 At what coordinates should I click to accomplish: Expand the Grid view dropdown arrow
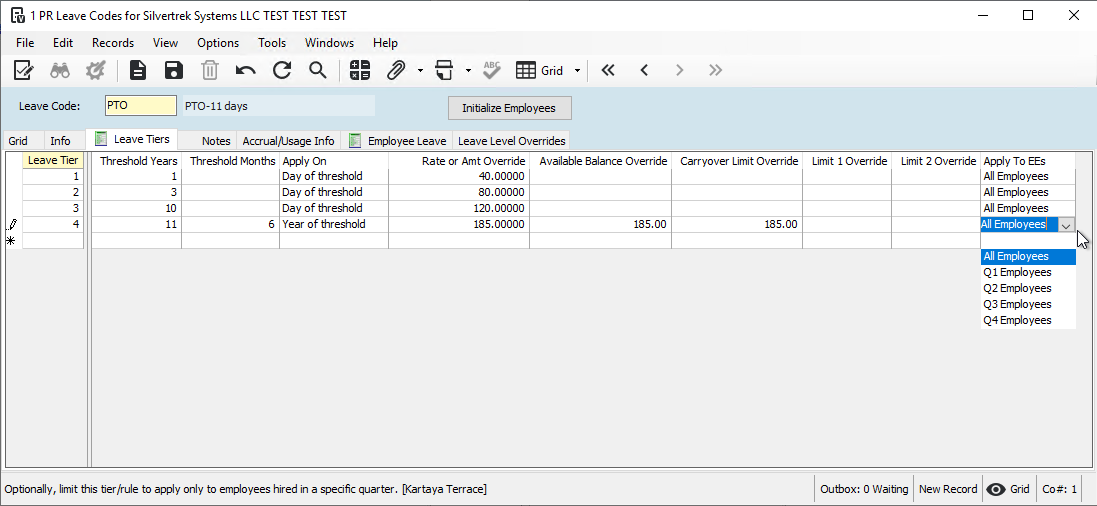(x=577, y=71)
